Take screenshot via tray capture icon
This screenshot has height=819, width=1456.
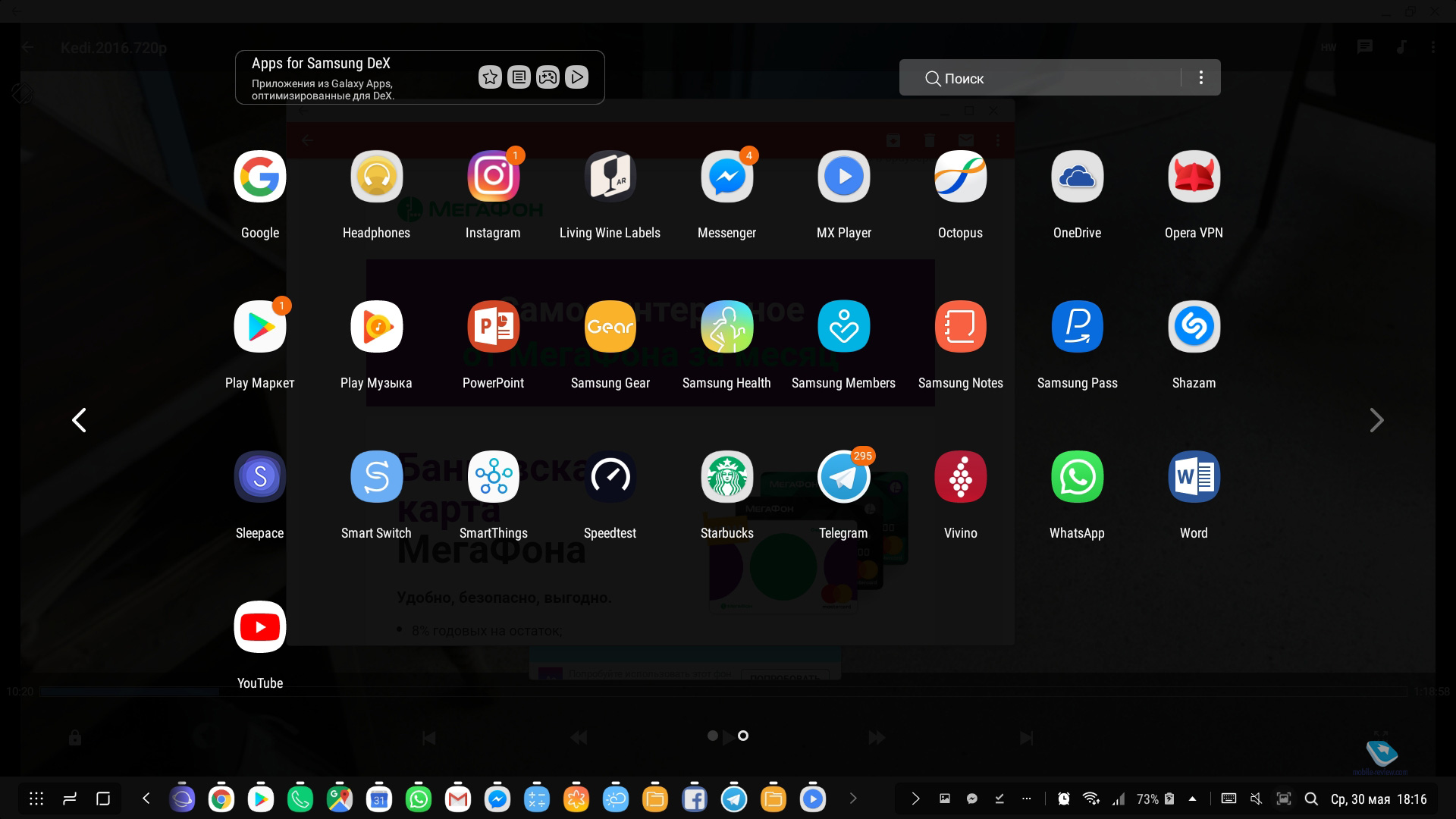[1284, 799]
